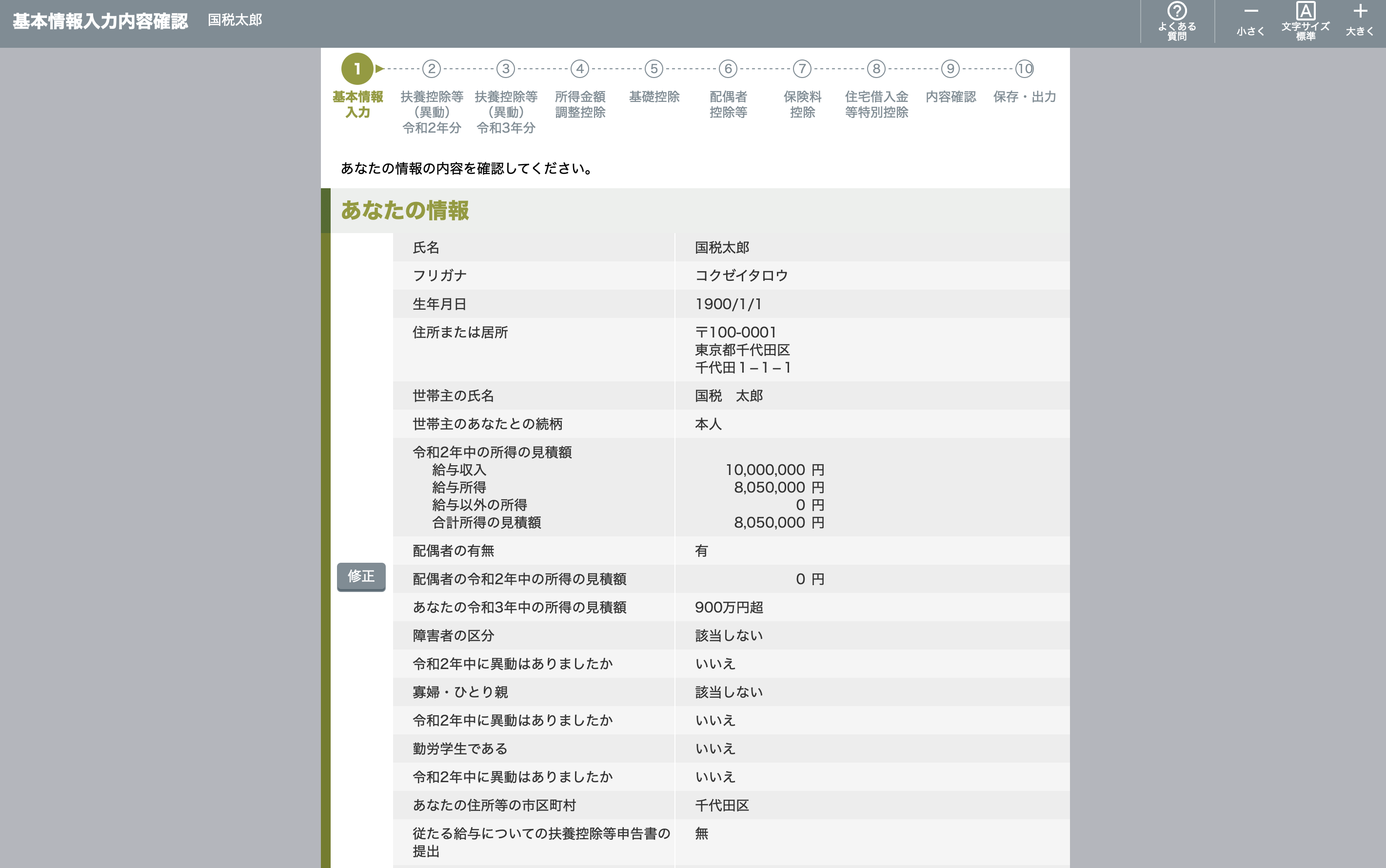The image size is (1386, 868).
Task: Increase text size with 大きく
Action: click(x=1360, y=20)
